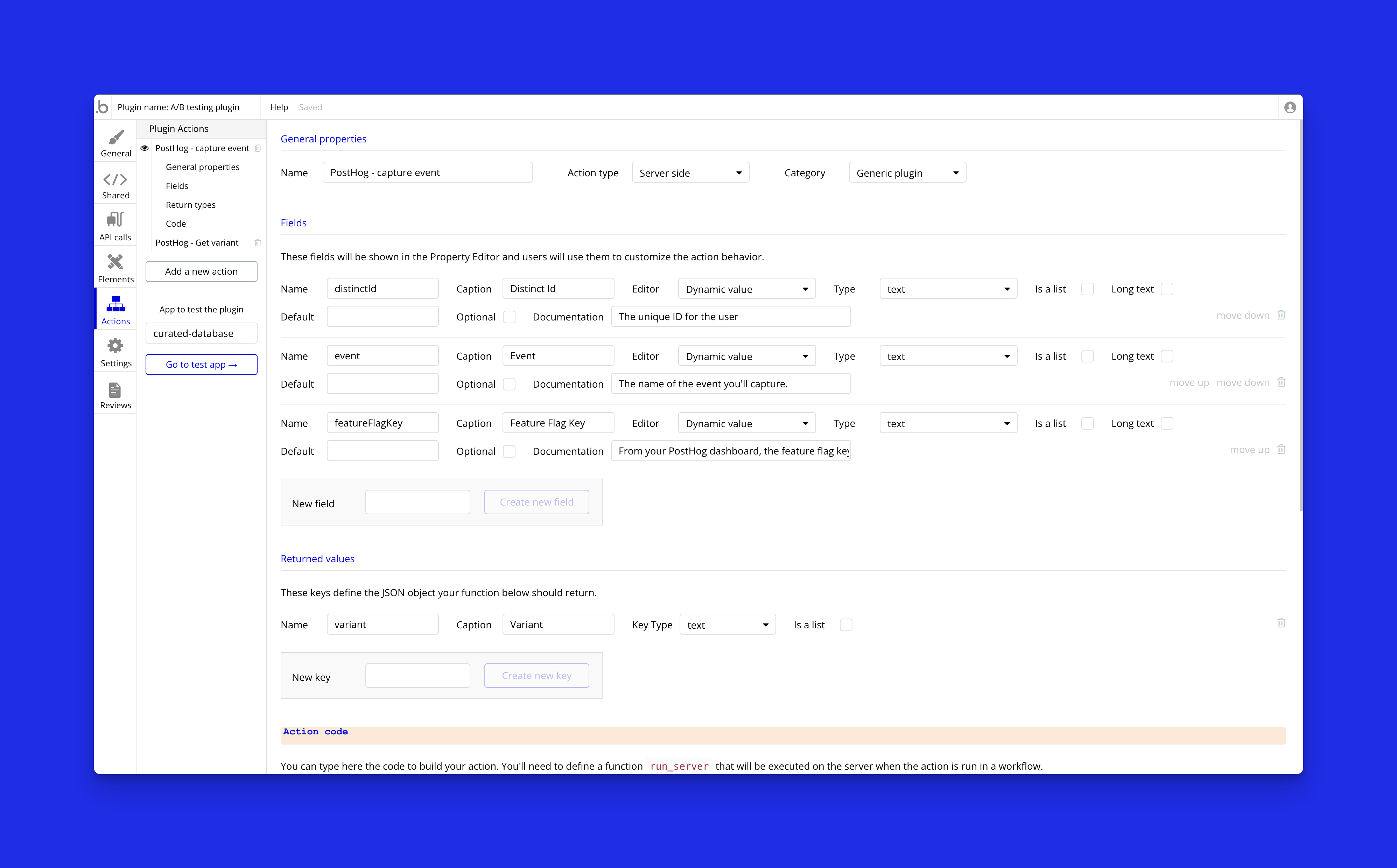Screen dimensions: 1397x868
Task: Expand the Category Generic plugin dropdown
Action: [907, 173]
